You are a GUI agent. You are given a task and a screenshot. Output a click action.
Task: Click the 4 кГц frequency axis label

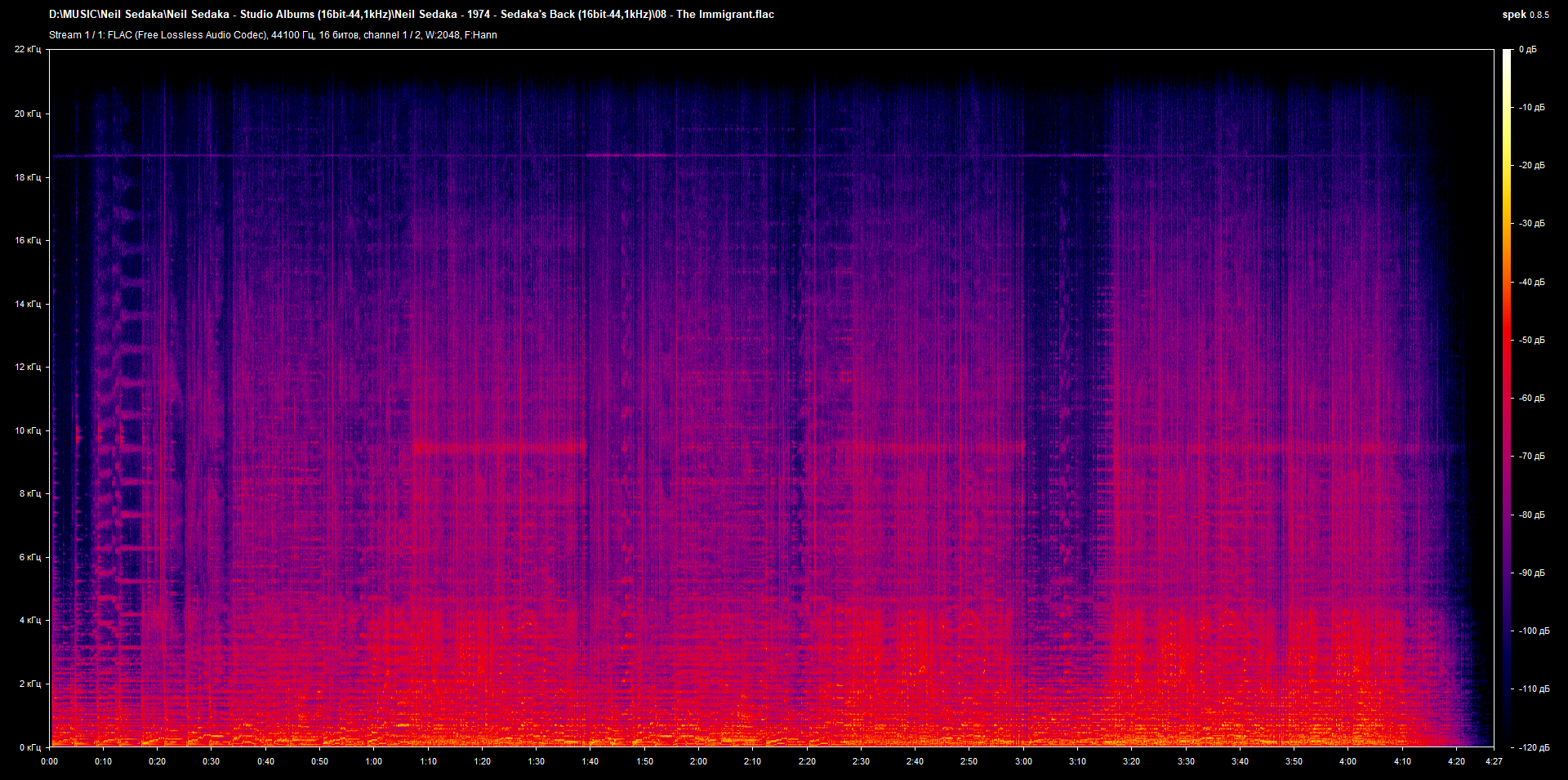coord(29,620)
